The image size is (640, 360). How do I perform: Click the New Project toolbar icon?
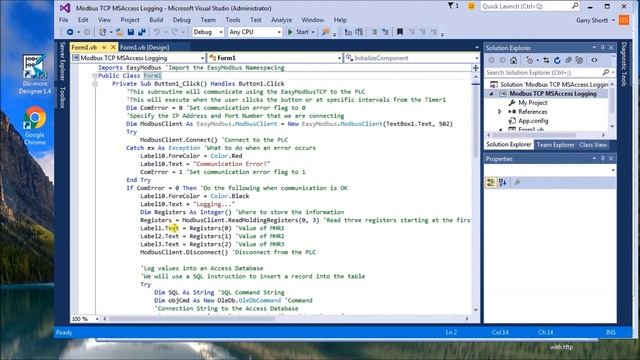102,32
